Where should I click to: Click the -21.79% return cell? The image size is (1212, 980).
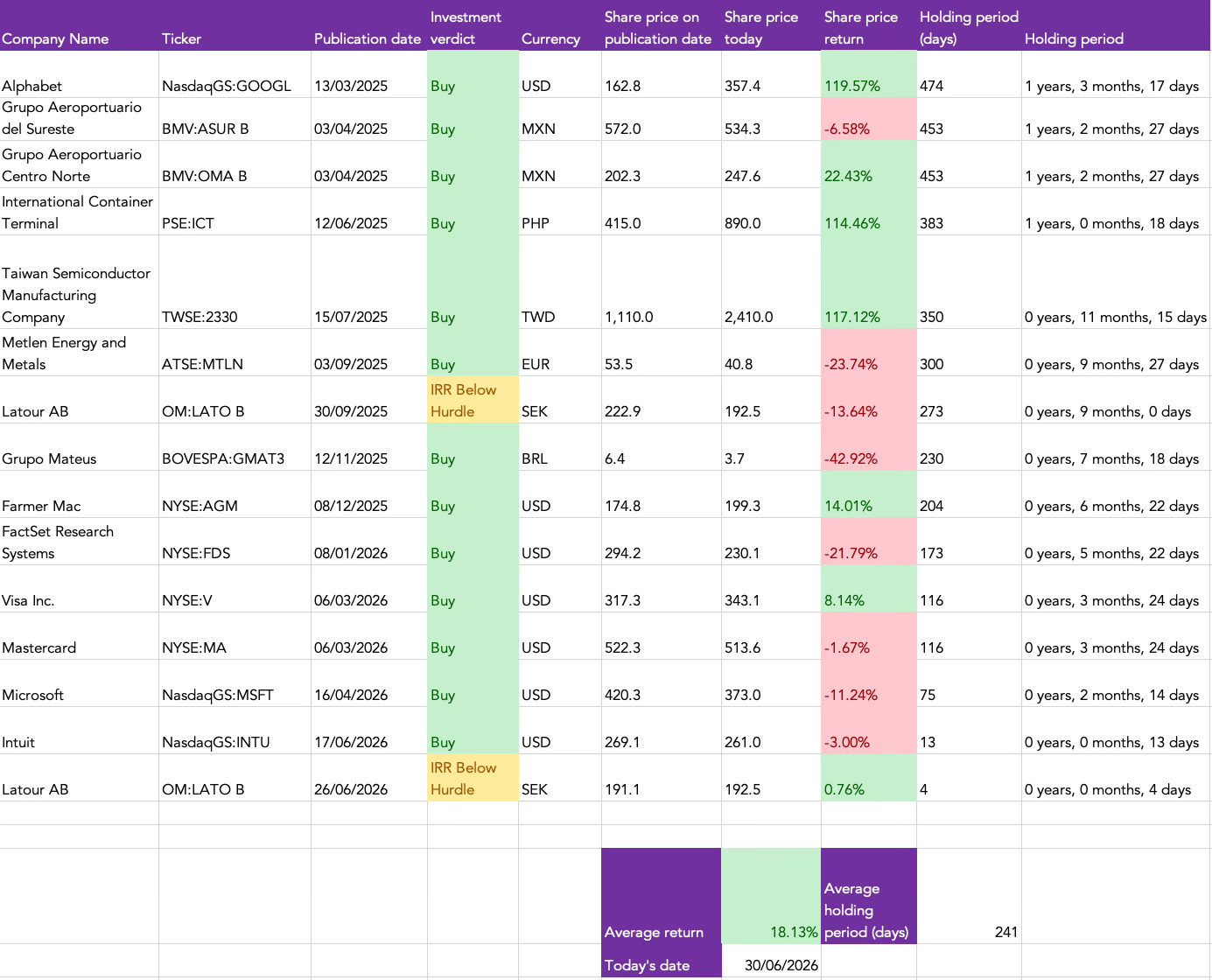869,542
